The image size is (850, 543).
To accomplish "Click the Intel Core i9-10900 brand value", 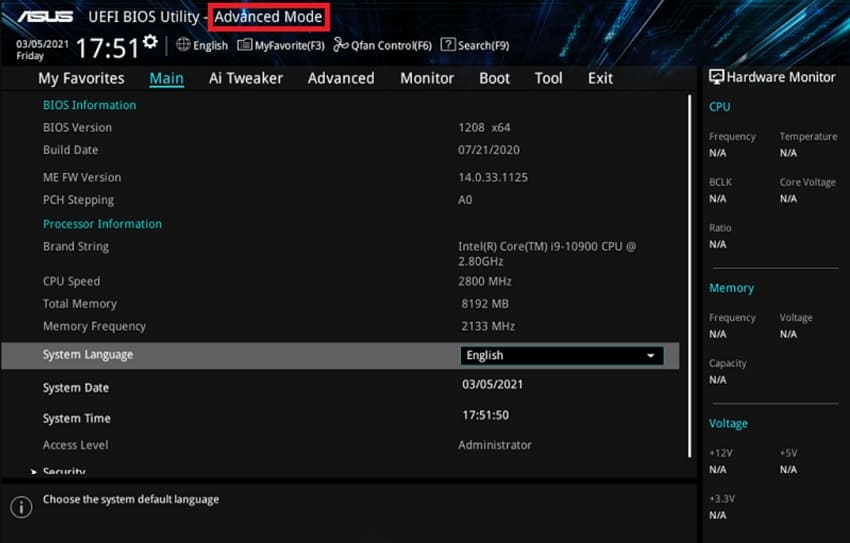I will click(x=547, y=254).
